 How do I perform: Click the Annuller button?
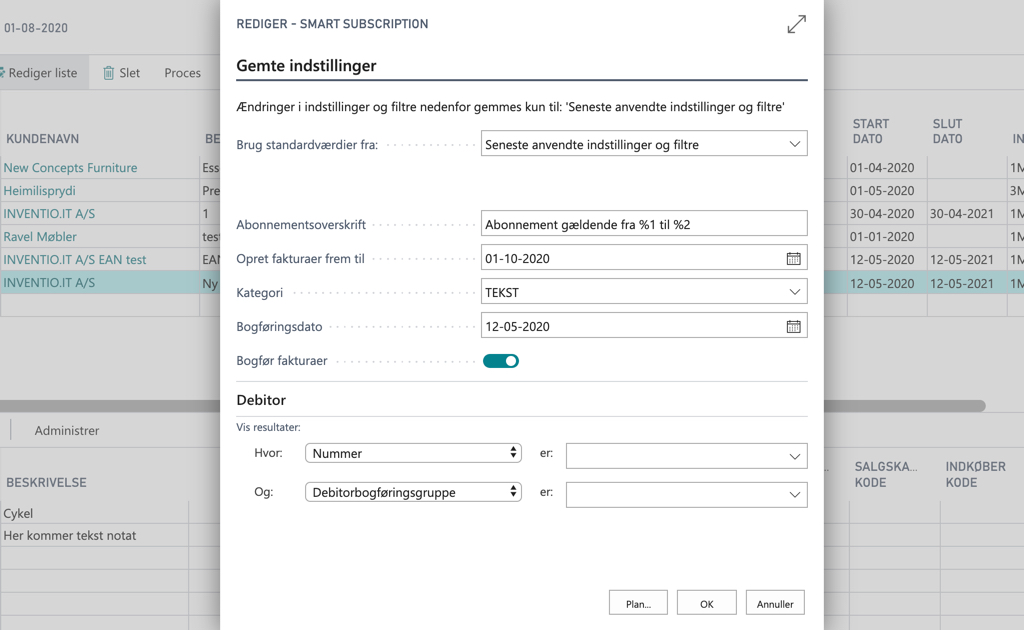[x=775, y=603]
